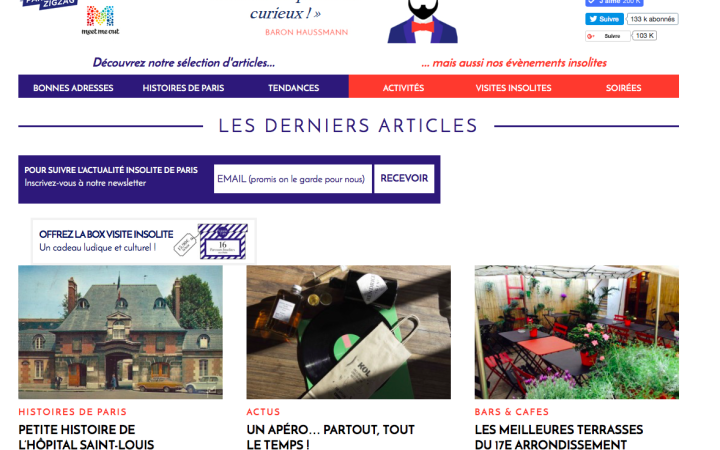Image resolution: width=720 pixels, height=450 pixels.
Task: Open Les Meilleures Terrasses du 17e article link
Action: (x=559, y=437)
